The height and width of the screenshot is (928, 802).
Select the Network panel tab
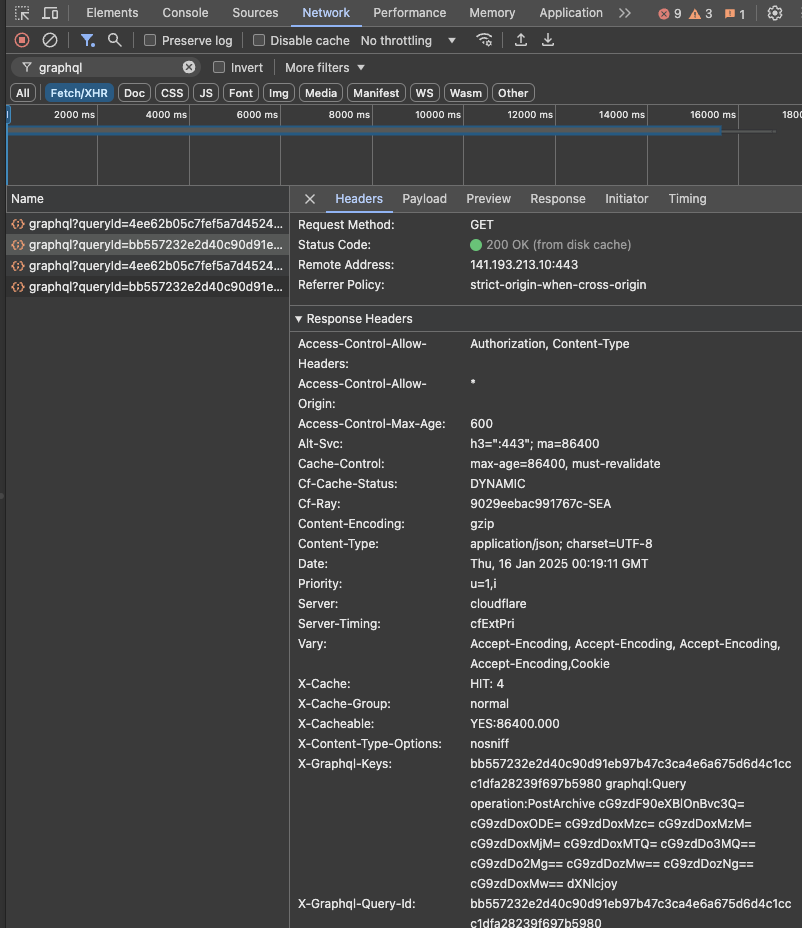coord(326,12)
